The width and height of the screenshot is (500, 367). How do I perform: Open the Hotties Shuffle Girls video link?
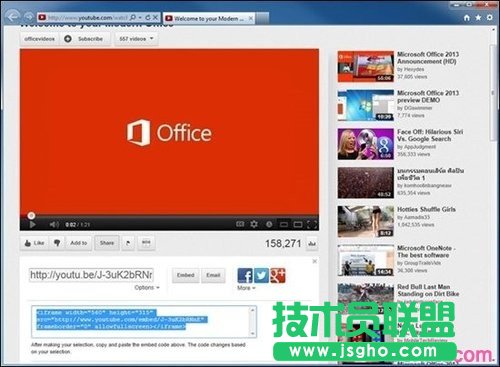pos(426,209)
